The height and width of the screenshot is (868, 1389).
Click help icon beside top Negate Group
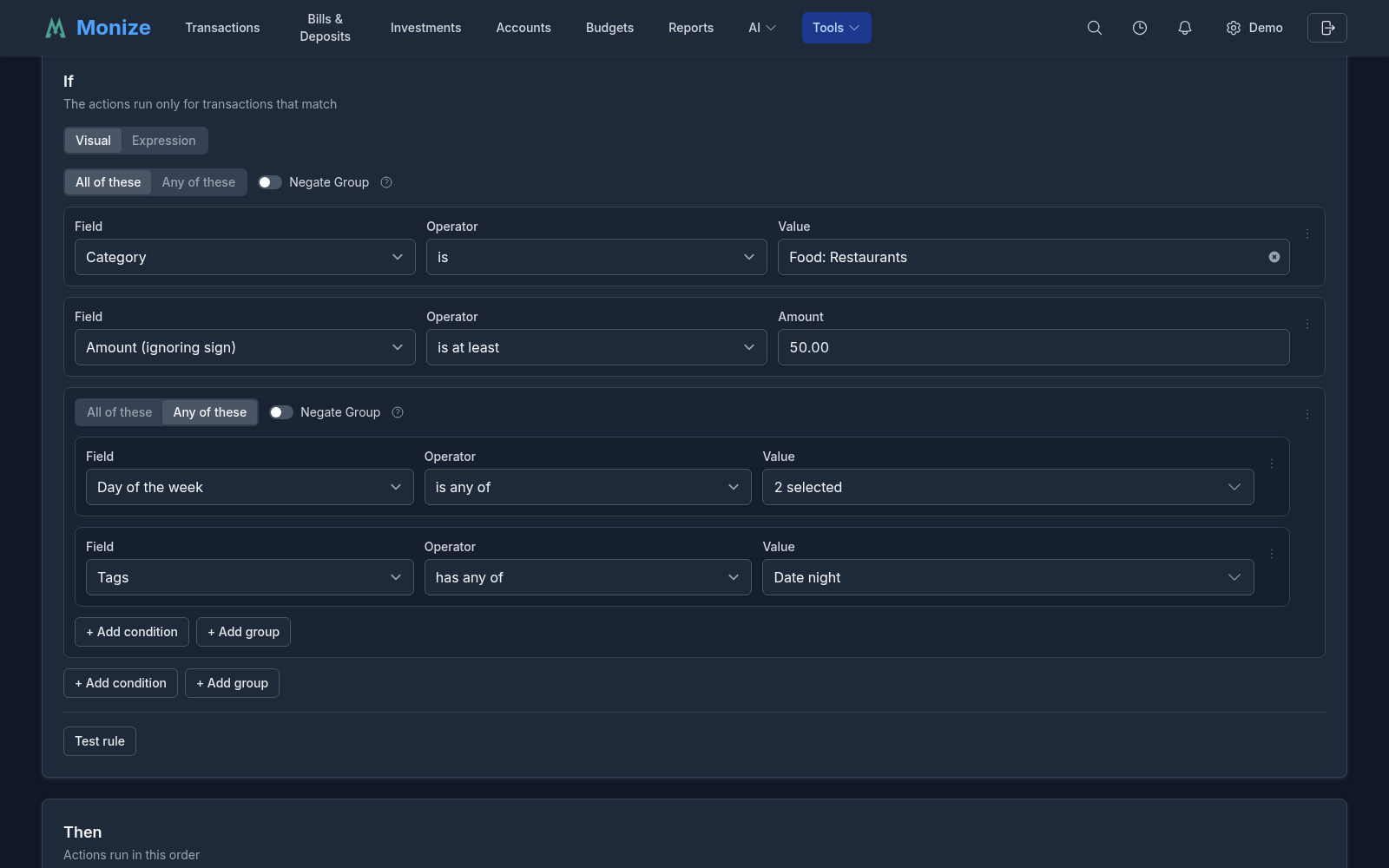[386, 182]
